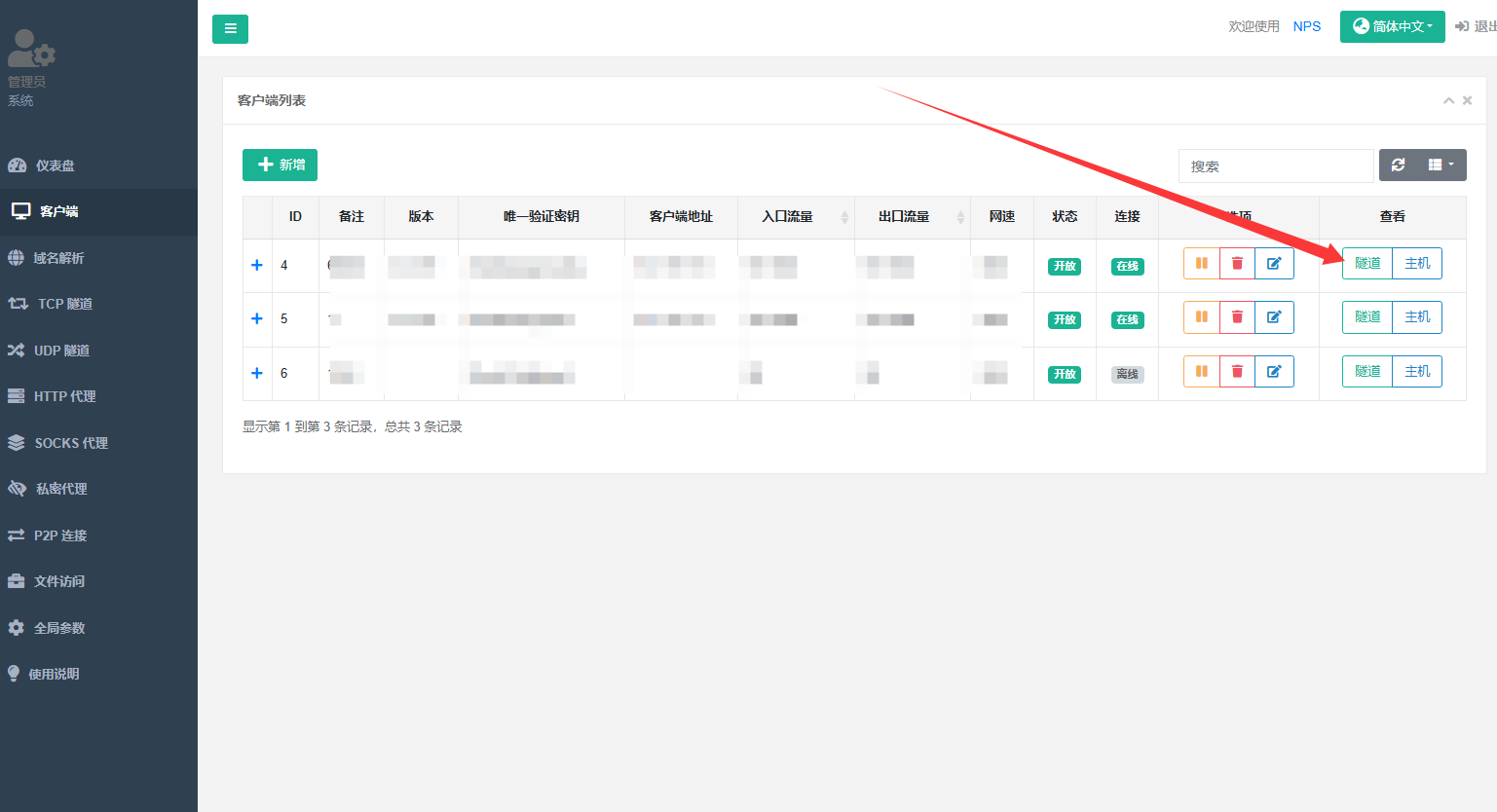The image size is (1497, 812).
Task: Expand row details for client 4
Action: pos(257,265)
